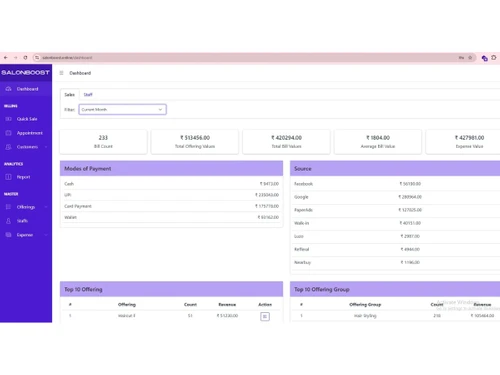This screenshot has height=375, width=500.
Task: Switch to the Staff tab
Action: (x=88, y=95)
